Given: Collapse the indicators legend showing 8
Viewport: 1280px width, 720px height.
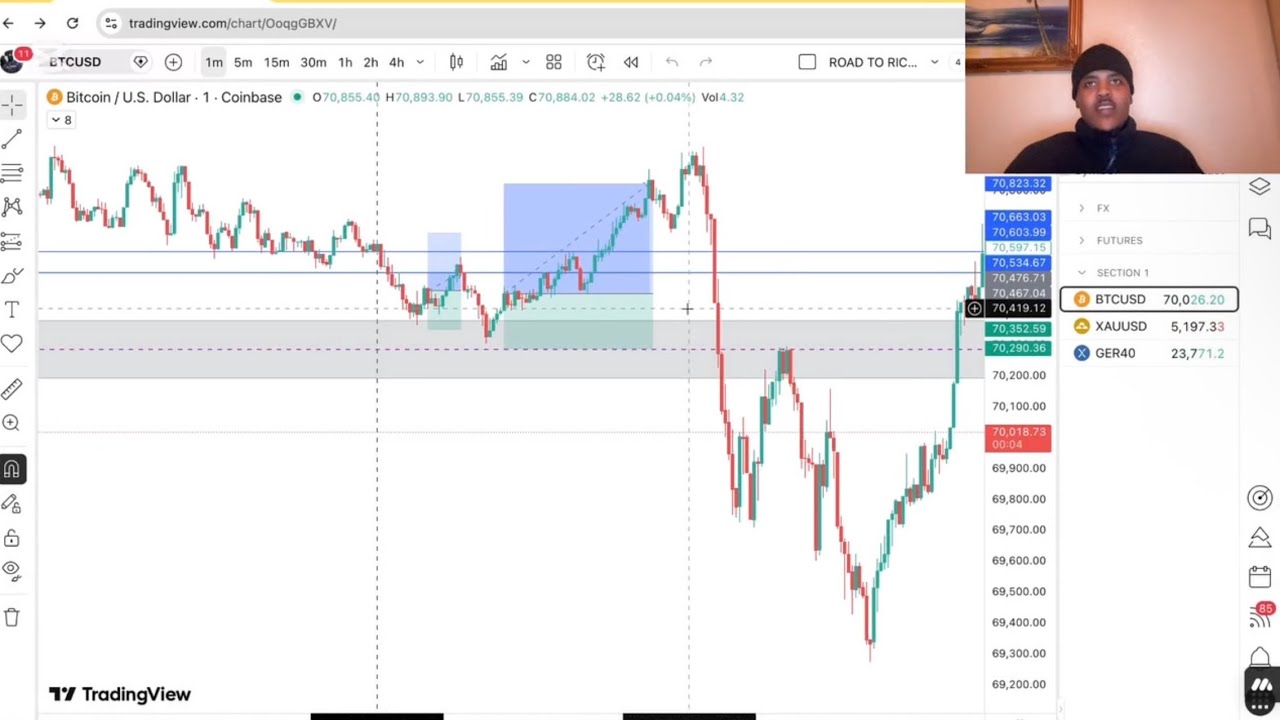Looking at the screenshot, I should (62, 120).
